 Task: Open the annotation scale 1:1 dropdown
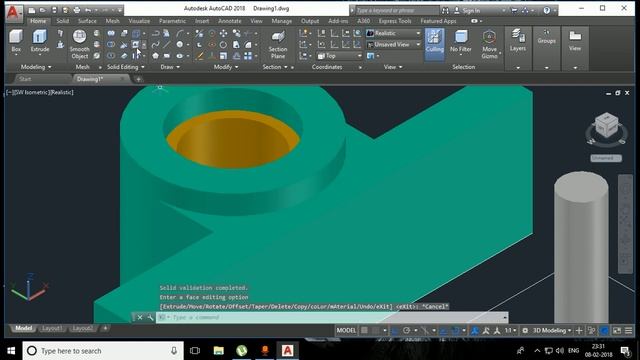click(510, 330)
